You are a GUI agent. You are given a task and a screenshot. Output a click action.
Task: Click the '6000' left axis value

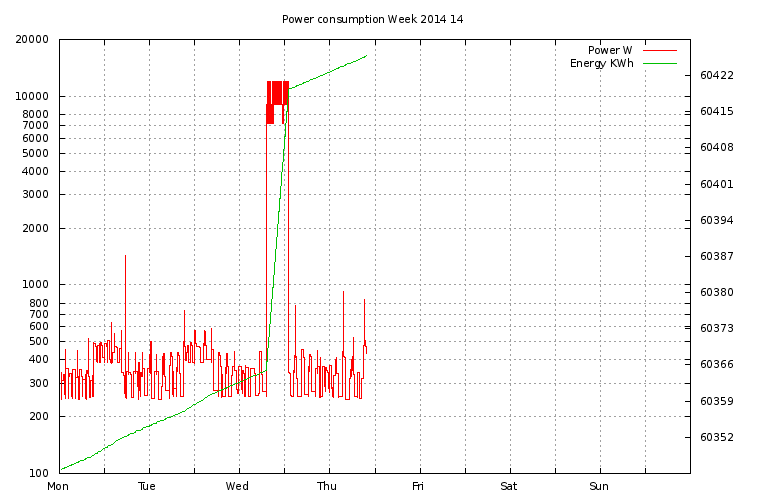(35, 139)
